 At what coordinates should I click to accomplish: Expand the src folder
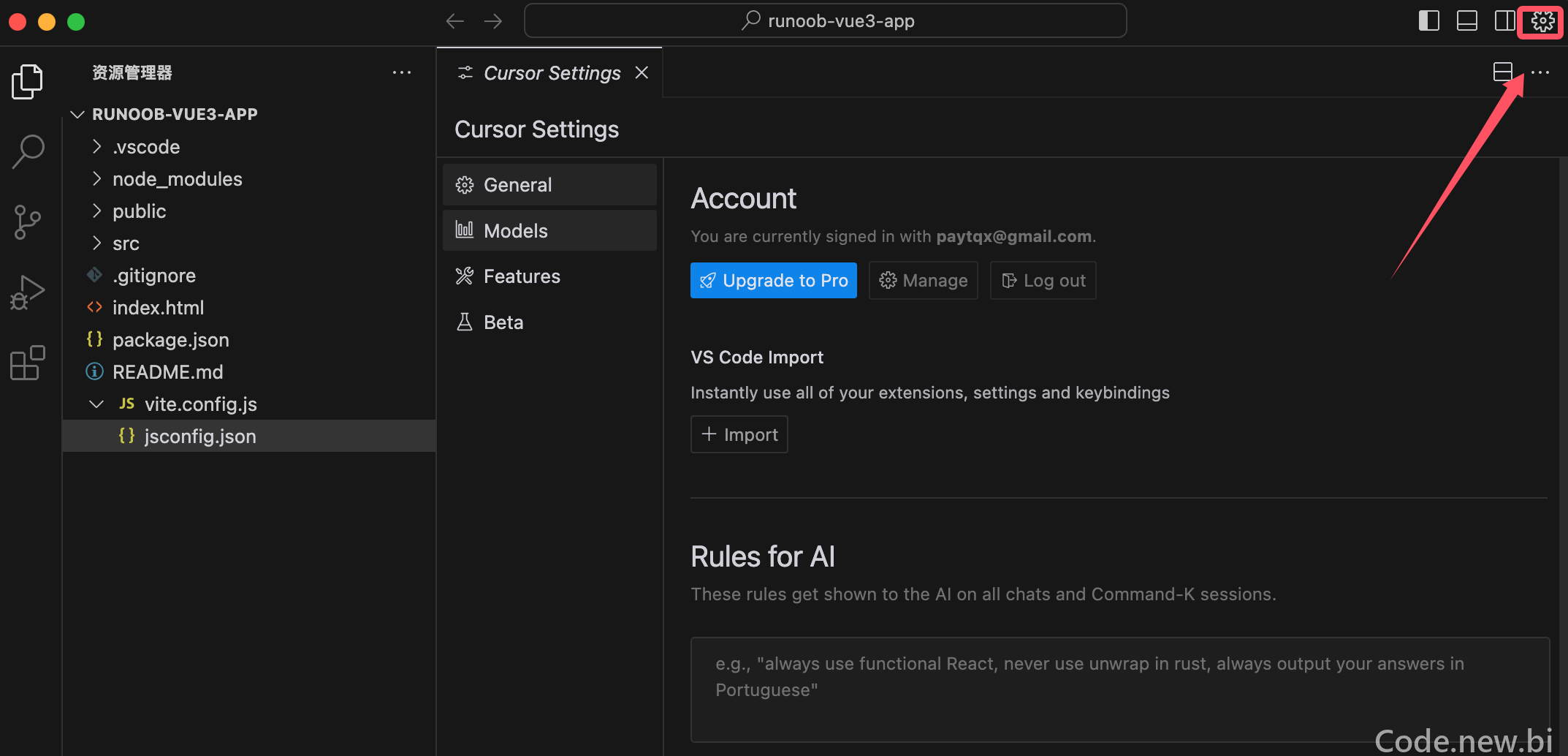(x=96, y=243)
